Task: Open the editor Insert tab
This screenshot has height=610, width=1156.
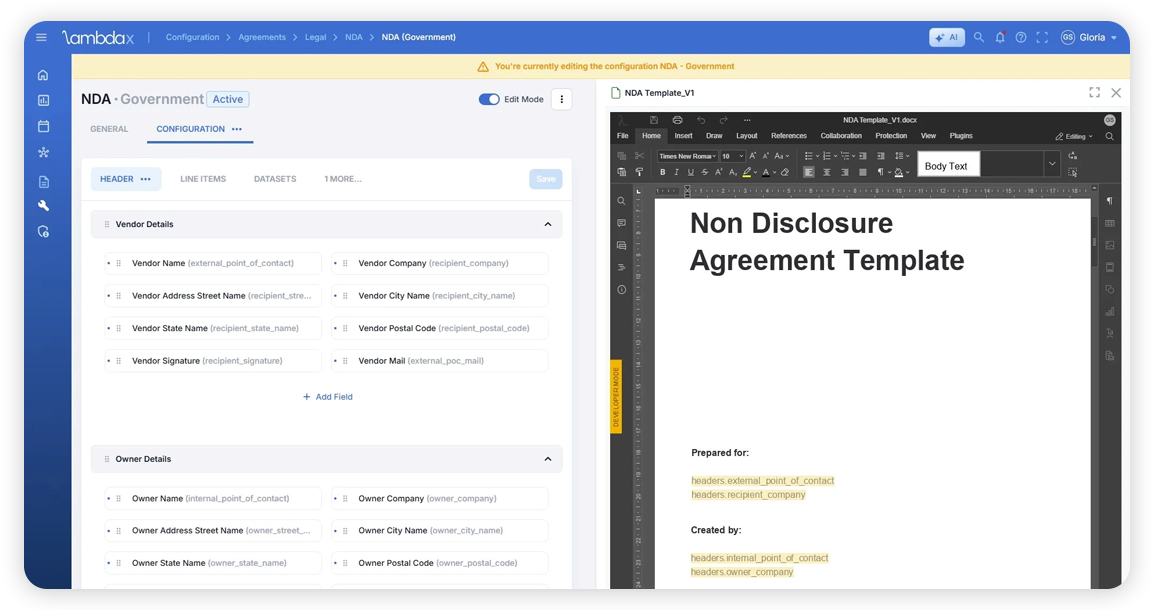Action: pyautogui.click(x=683, y=136)
